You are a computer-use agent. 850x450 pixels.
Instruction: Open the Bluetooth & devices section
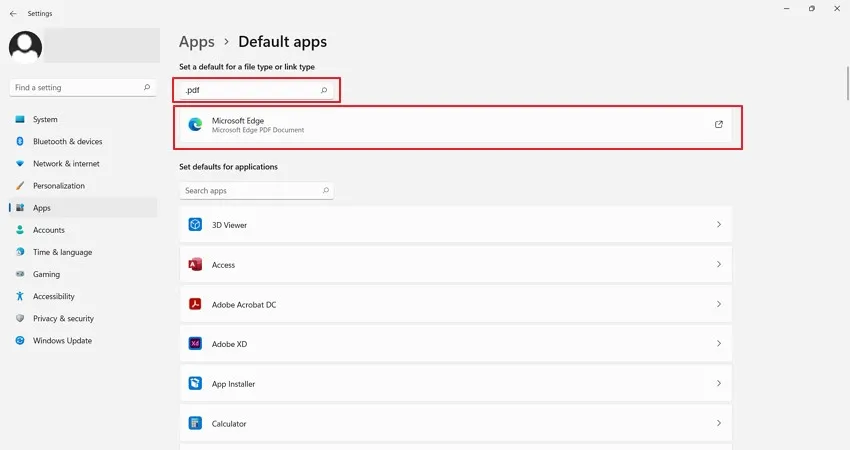(x=67, y=142)
